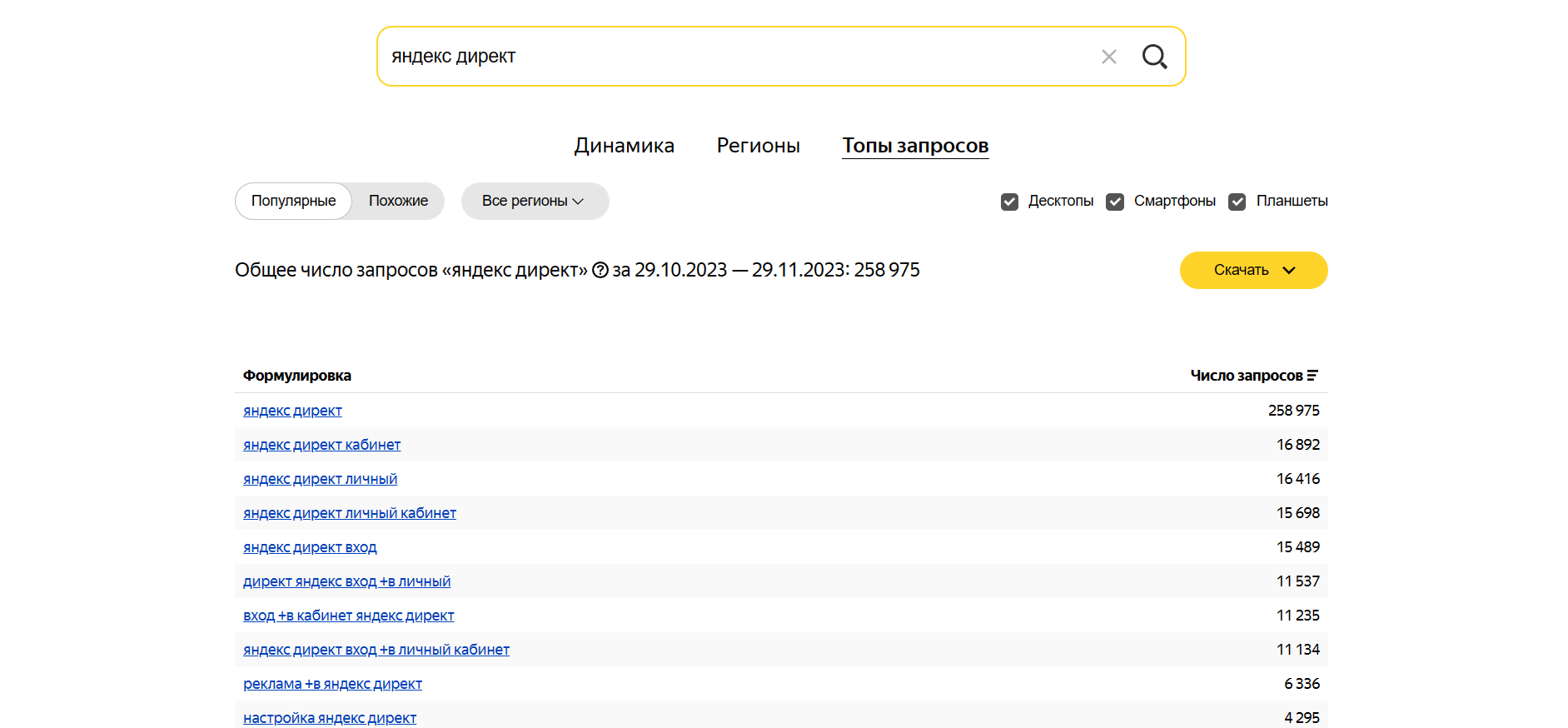
Task: Open the яндекс директ личный кабинет link
Action: coord(350,513)
